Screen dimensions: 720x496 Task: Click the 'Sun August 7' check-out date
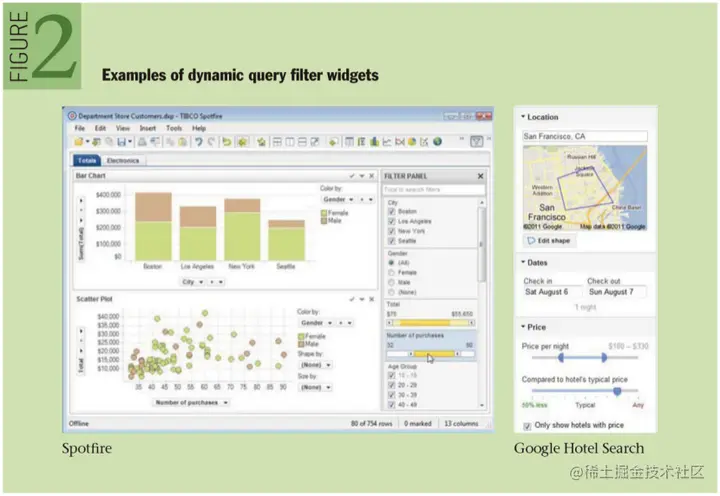pyautogui.click(x=616, y=292)
